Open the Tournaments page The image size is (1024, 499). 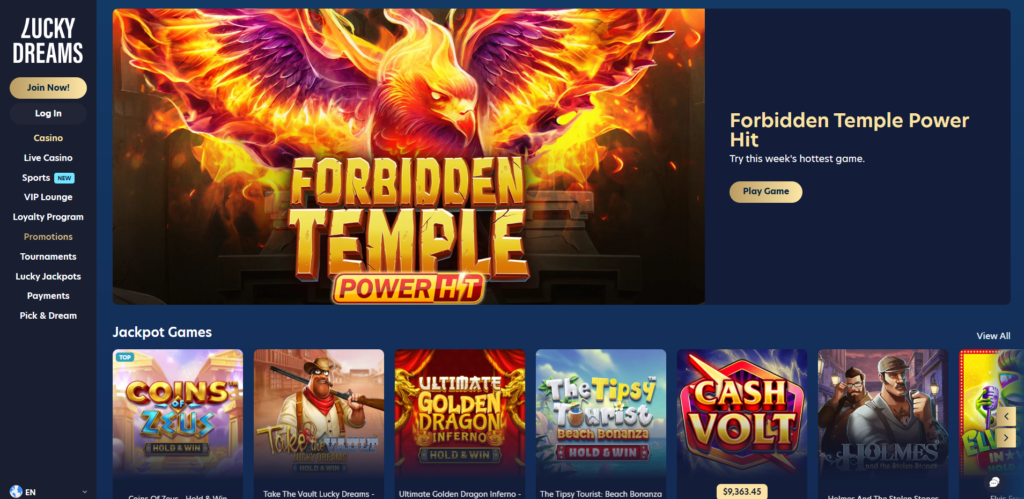tap(48, 257)
